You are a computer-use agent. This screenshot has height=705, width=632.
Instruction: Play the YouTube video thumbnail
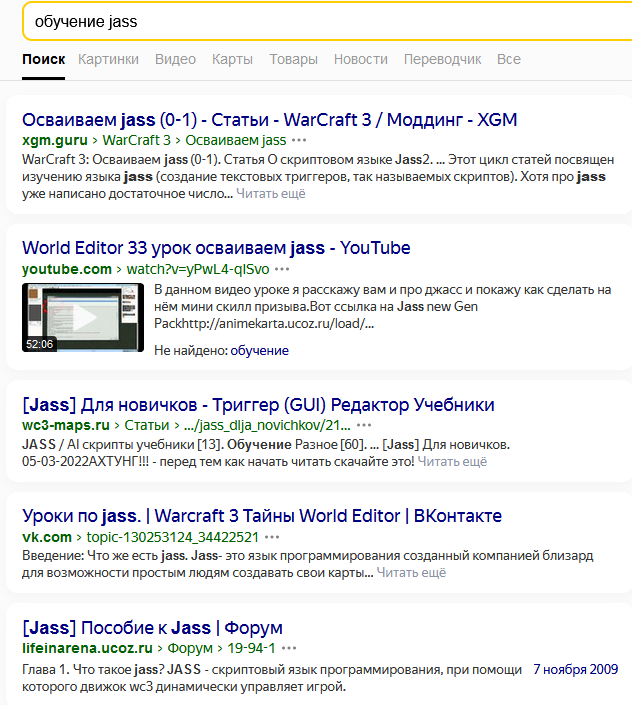(x=83, y=317)
